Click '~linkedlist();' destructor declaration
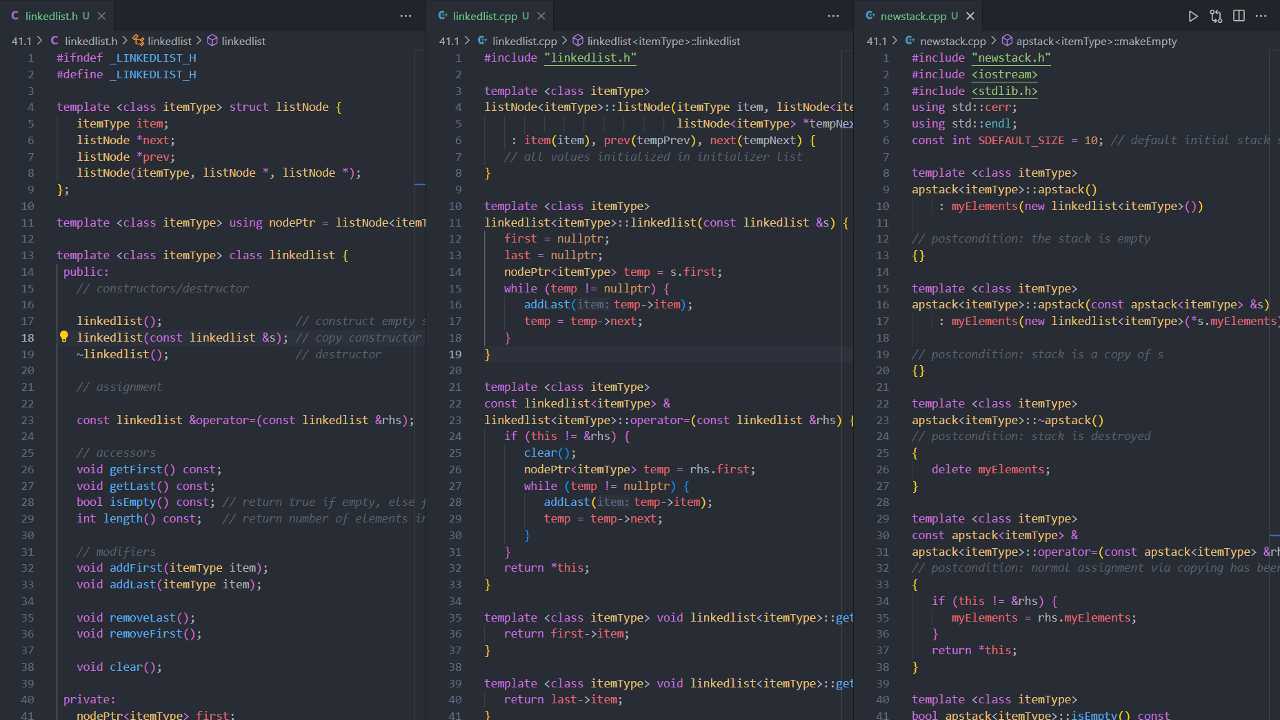This screenshot has height=720, width=1280. click(x=123, y=354)
